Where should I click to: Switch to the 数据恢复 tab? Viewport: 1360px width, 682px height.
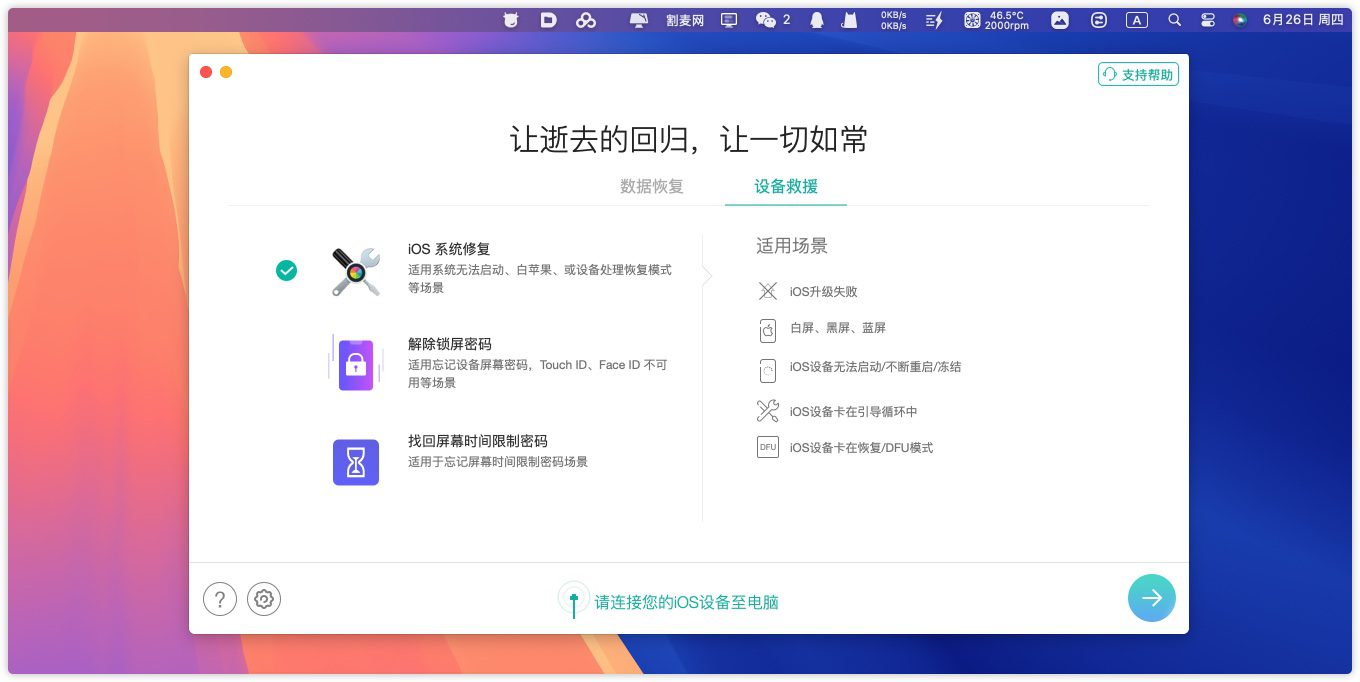pos(652,186)
